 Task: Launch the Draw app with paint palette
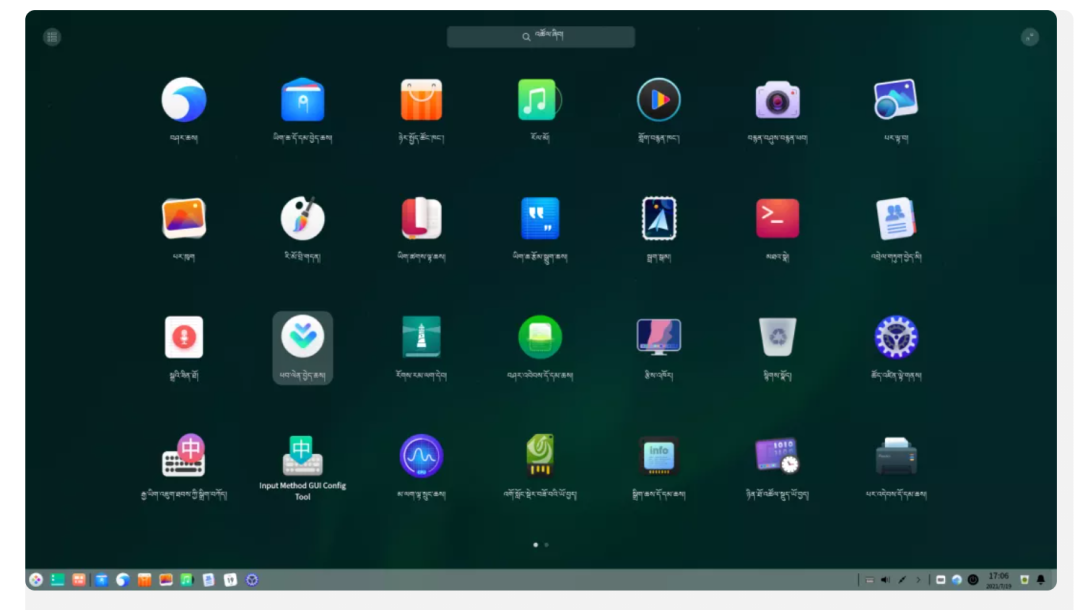(x=302, y=218)
